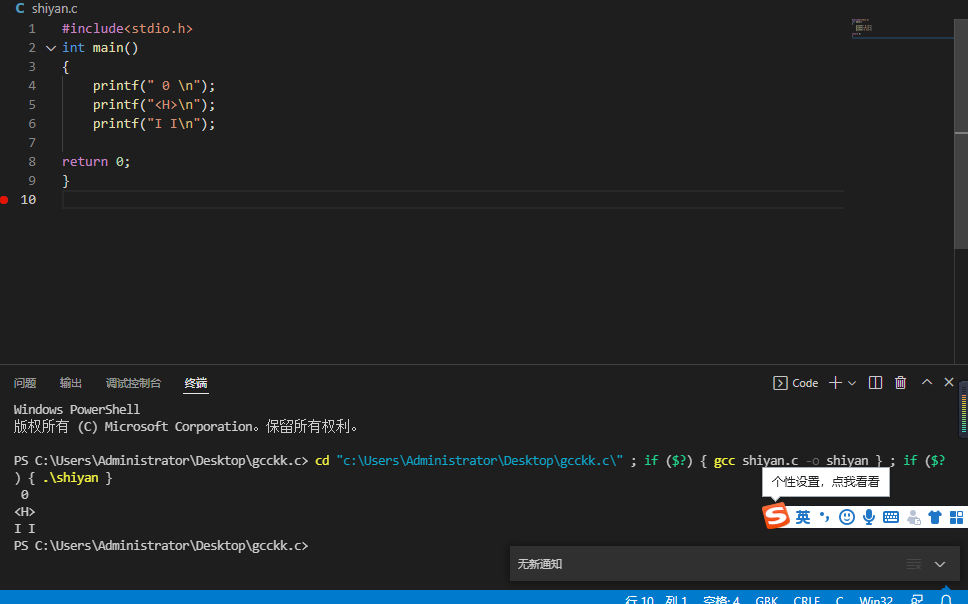Click the C file icon on shiyan.c tab
The height and width of the screenshot is (604, 968).
point(20,9)
